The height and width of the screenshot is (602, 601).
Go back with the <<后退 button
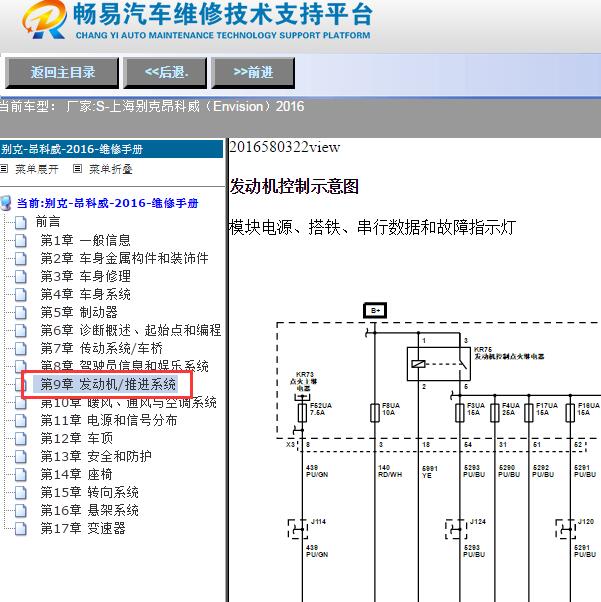click(x=165, y=73)
